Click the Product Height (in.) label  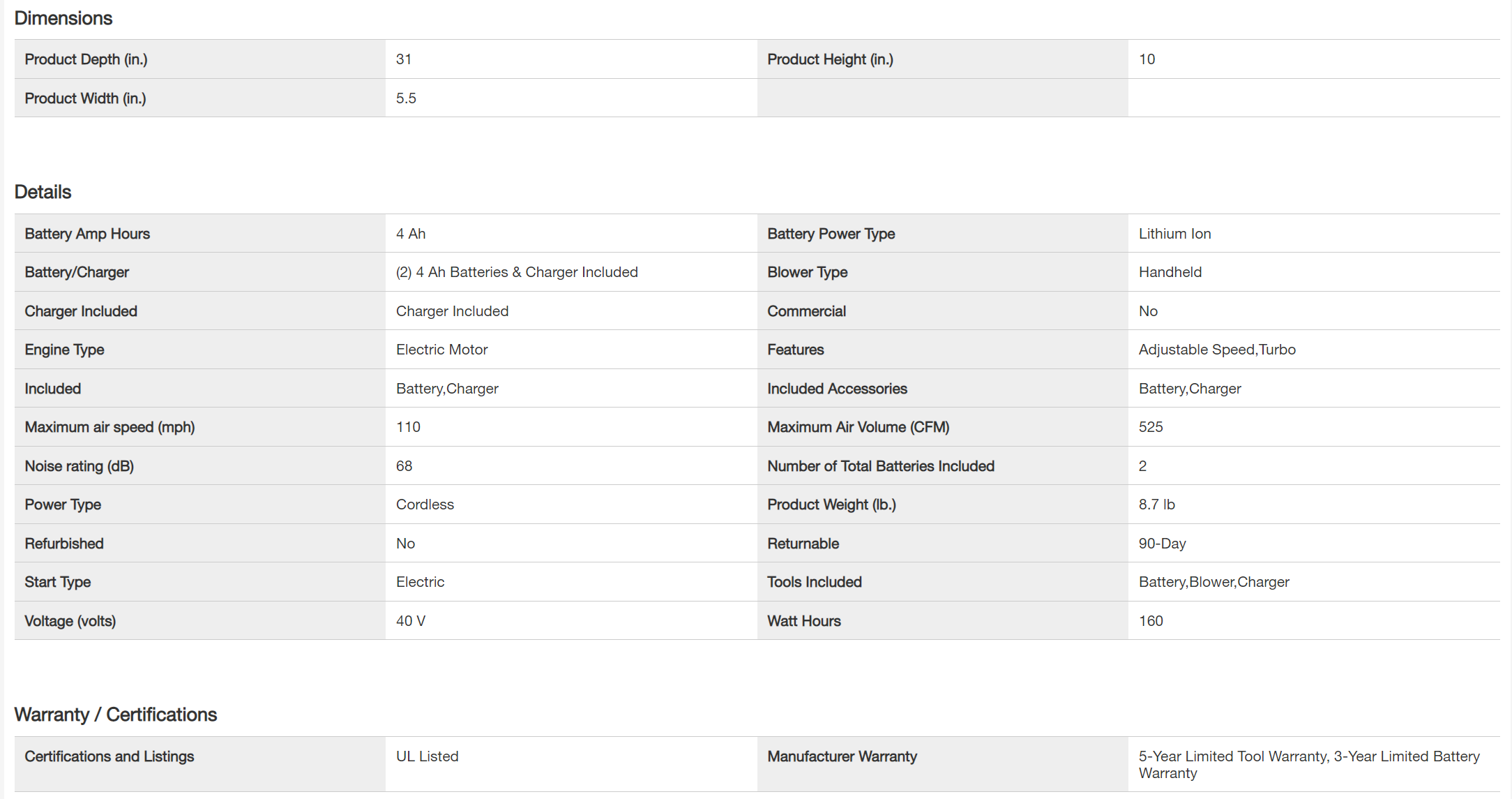(x=830, y=59)
